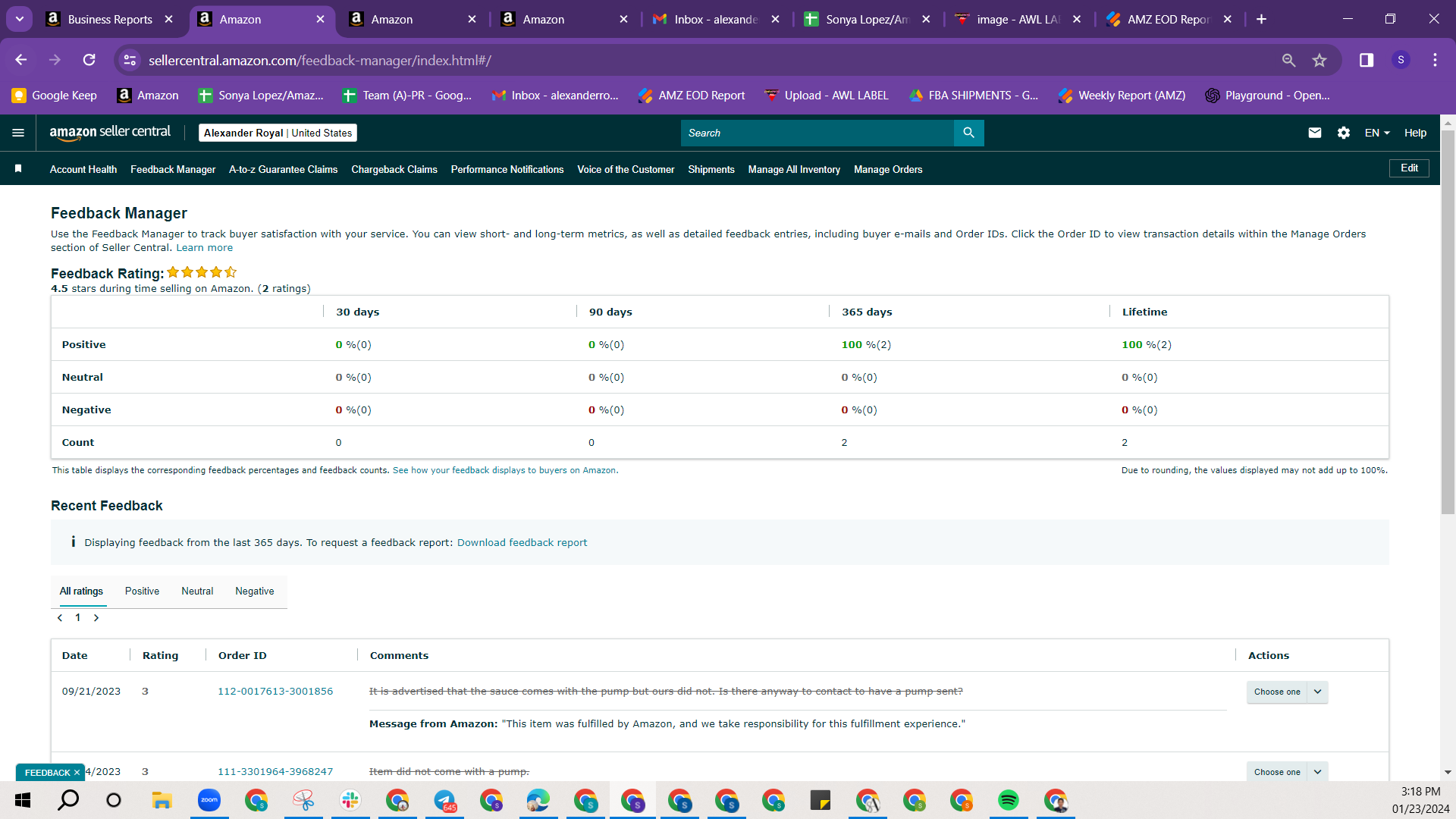Image resolution: width=1456 pixels, height=819 pixels.
Task: Open Manage All Inventory
Action: click(x=794, y=169)
